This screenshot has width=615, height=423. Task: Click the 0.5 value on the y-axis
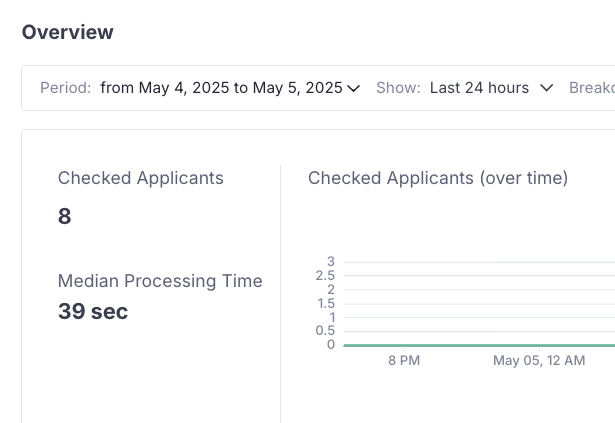(325, 331)
